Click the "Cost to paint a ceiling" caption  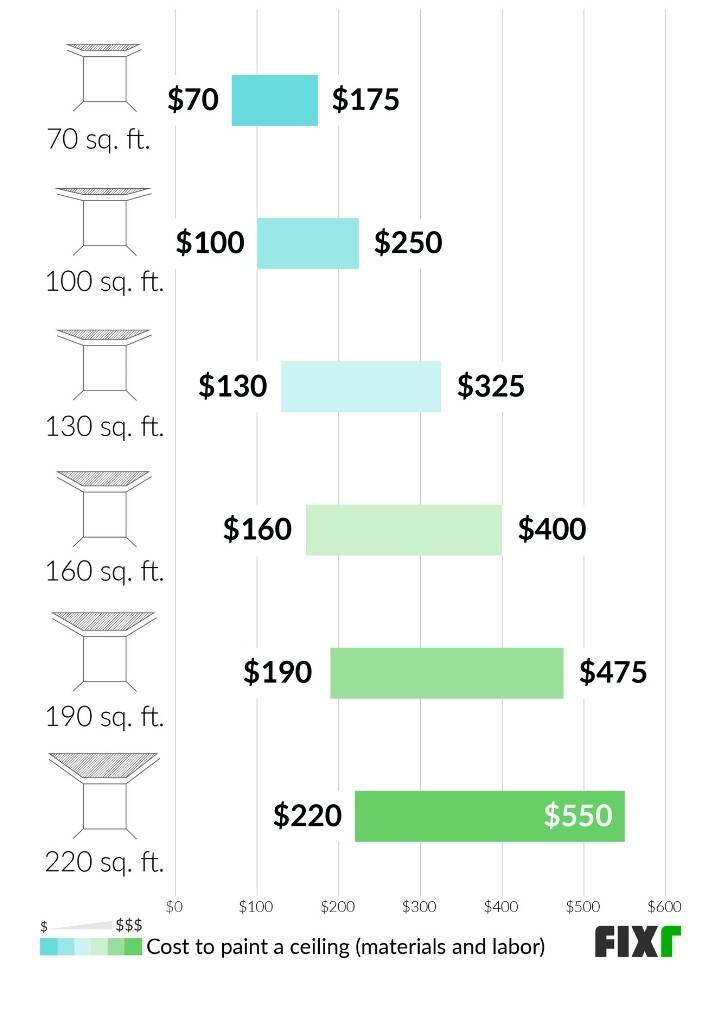pyautogui.click(x=346, y=947)
